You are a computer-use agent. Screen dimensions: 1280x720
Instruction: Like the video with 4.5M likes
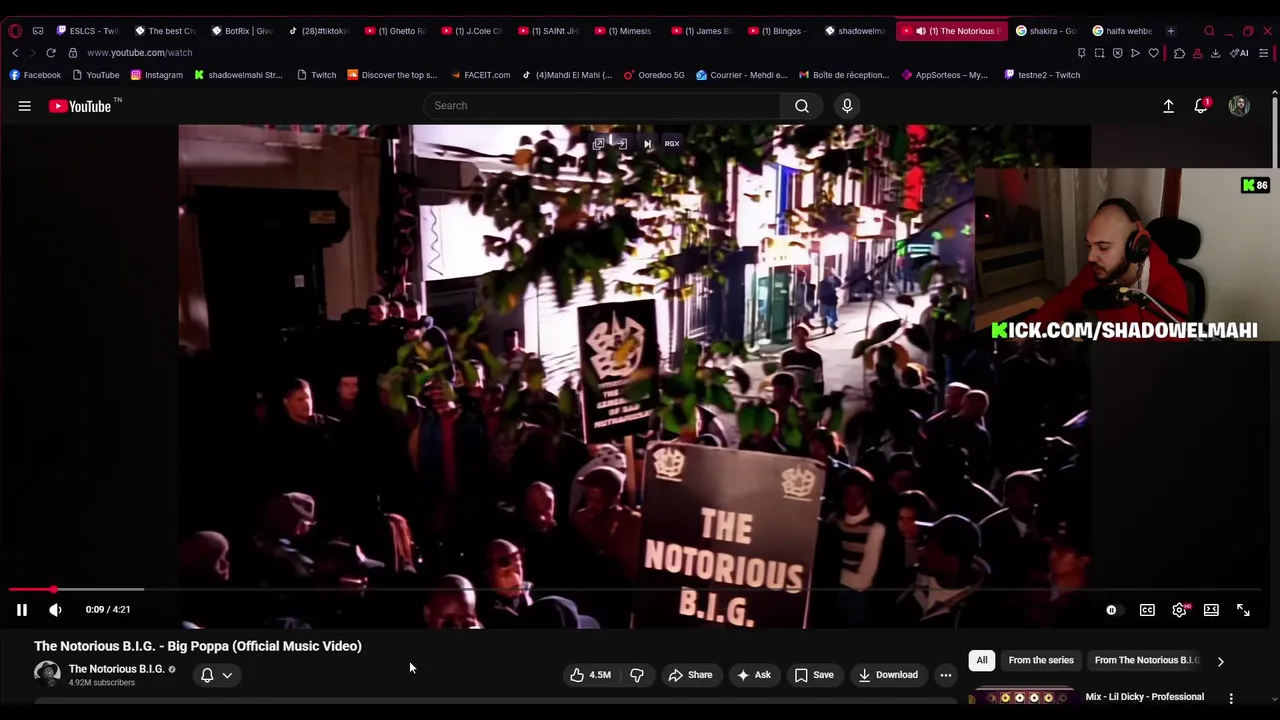click(590, 675)
